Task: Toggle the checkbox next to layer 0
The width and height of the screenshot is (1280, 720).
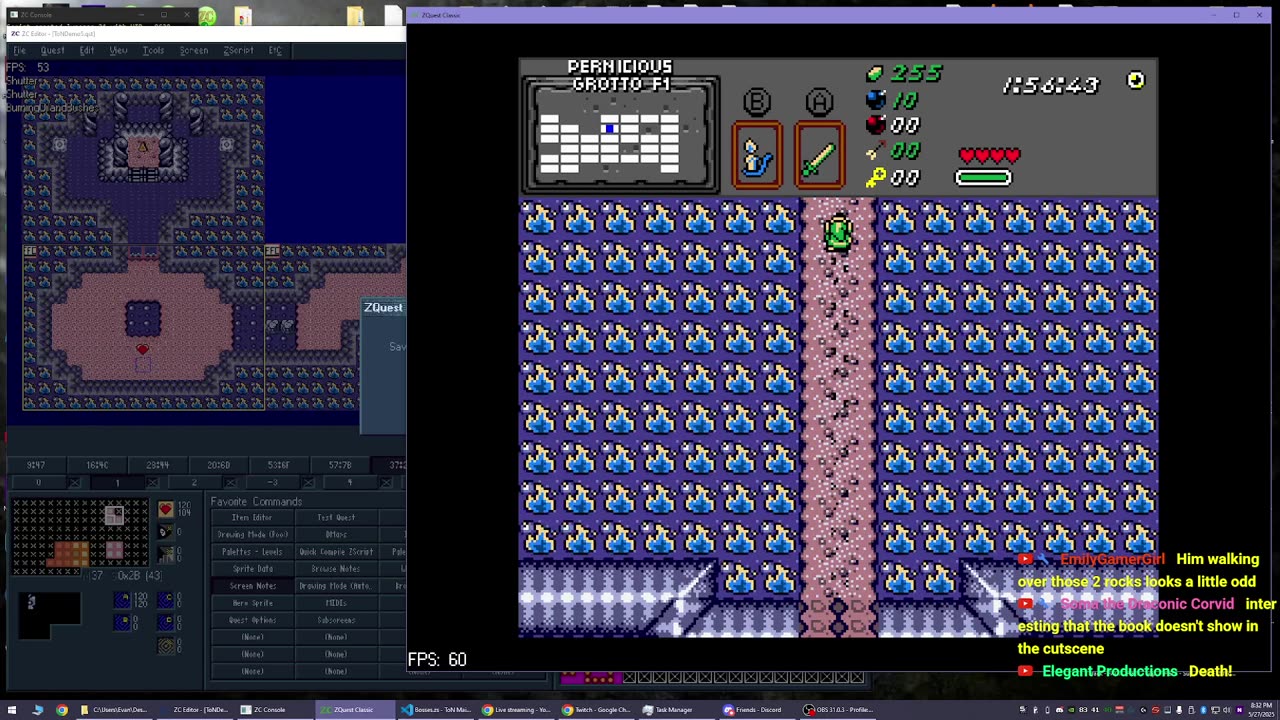Action: [74, 483]
